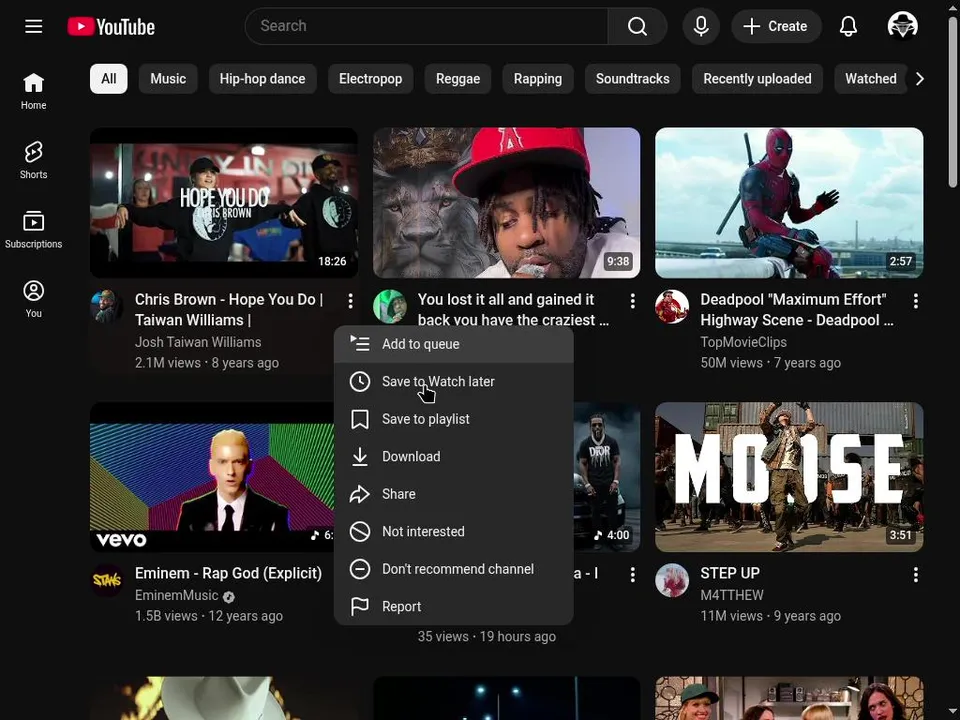This screenshot has height=720, width=960.
Task: Select Add to queue
Action: [x=454, y=344]
